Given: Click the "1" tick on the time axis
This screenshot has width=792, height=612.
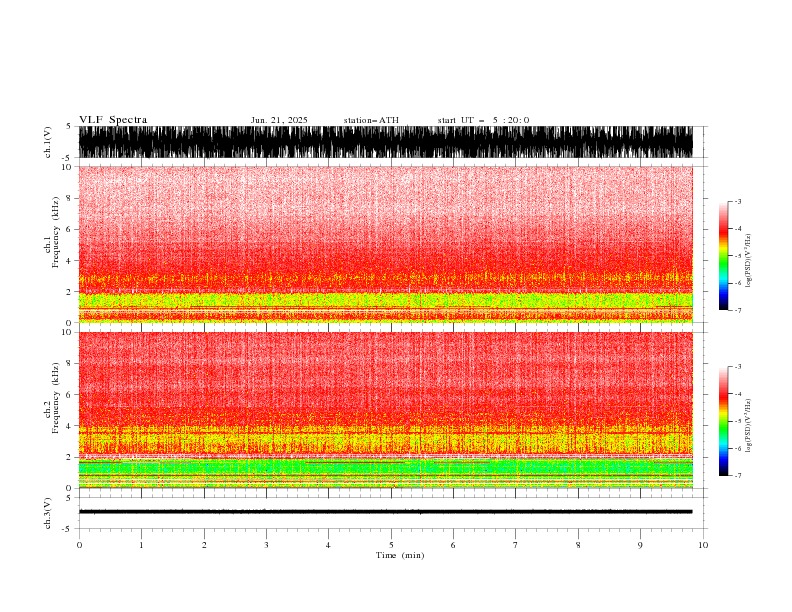Looking at the screenshot, I should 141,545.
